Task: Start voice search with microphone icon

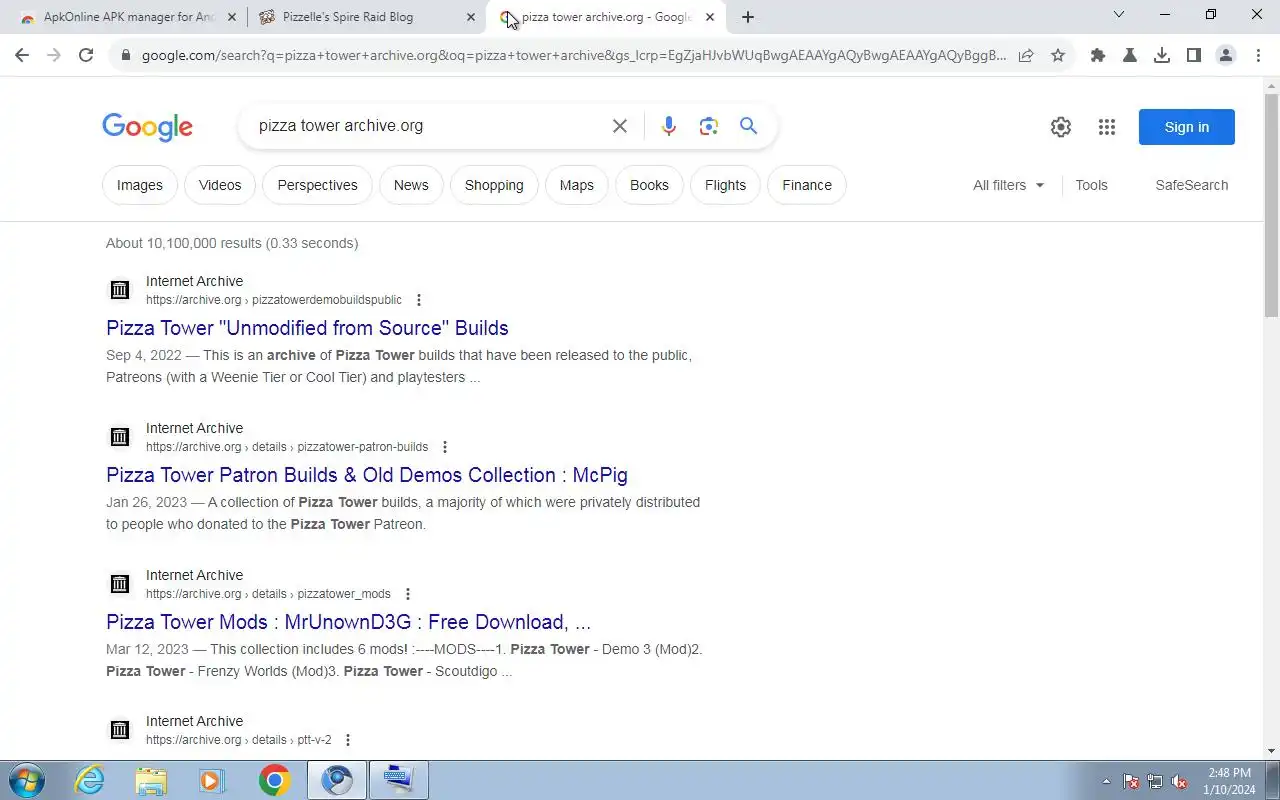Action: [669, 126]
